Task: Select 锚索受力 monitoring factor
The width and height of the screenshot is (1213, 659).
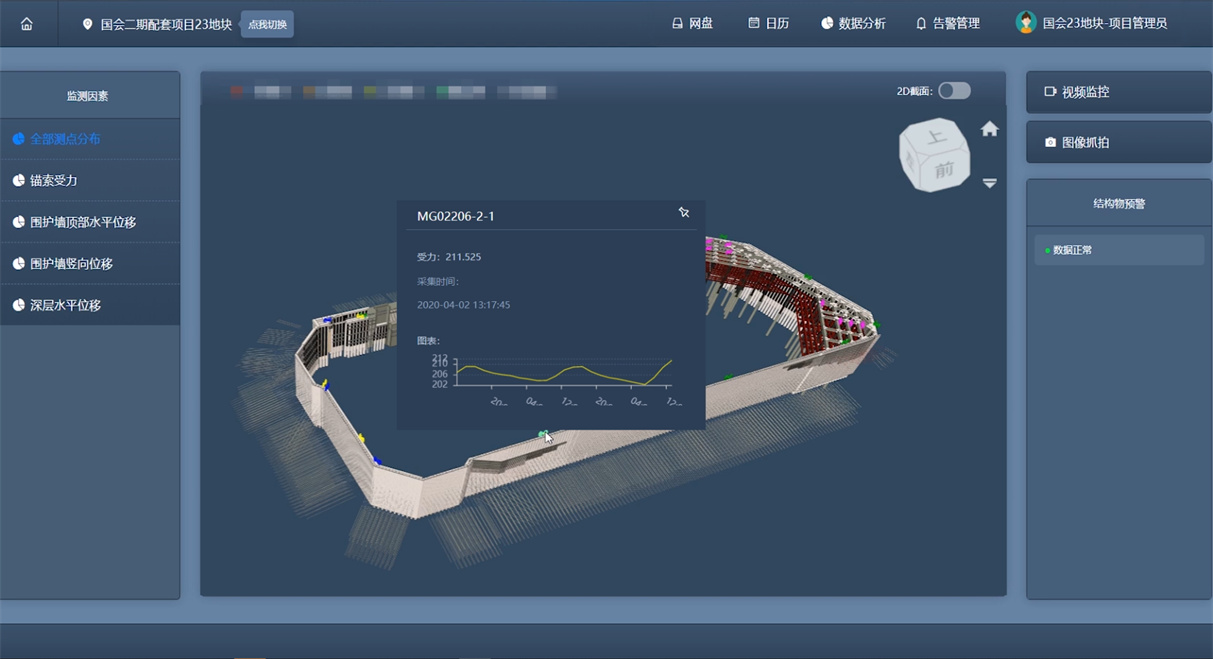Action: point(54,181)
